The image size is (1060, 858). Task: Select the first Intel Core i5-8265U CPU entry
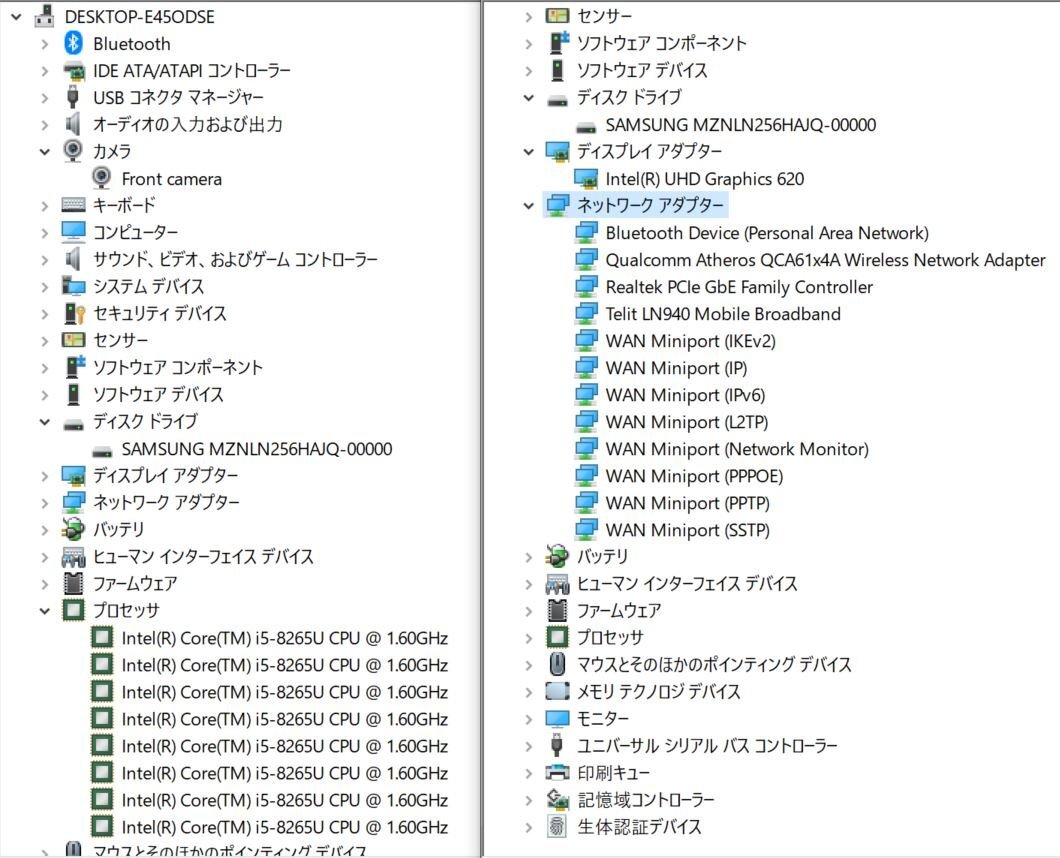[285, 638]
